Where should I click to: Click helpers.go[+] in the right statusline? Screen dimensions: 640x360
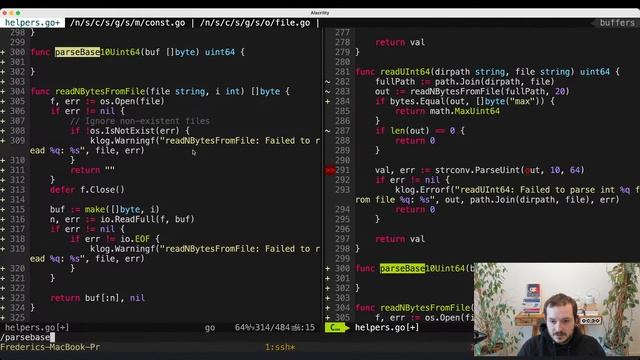387,327
